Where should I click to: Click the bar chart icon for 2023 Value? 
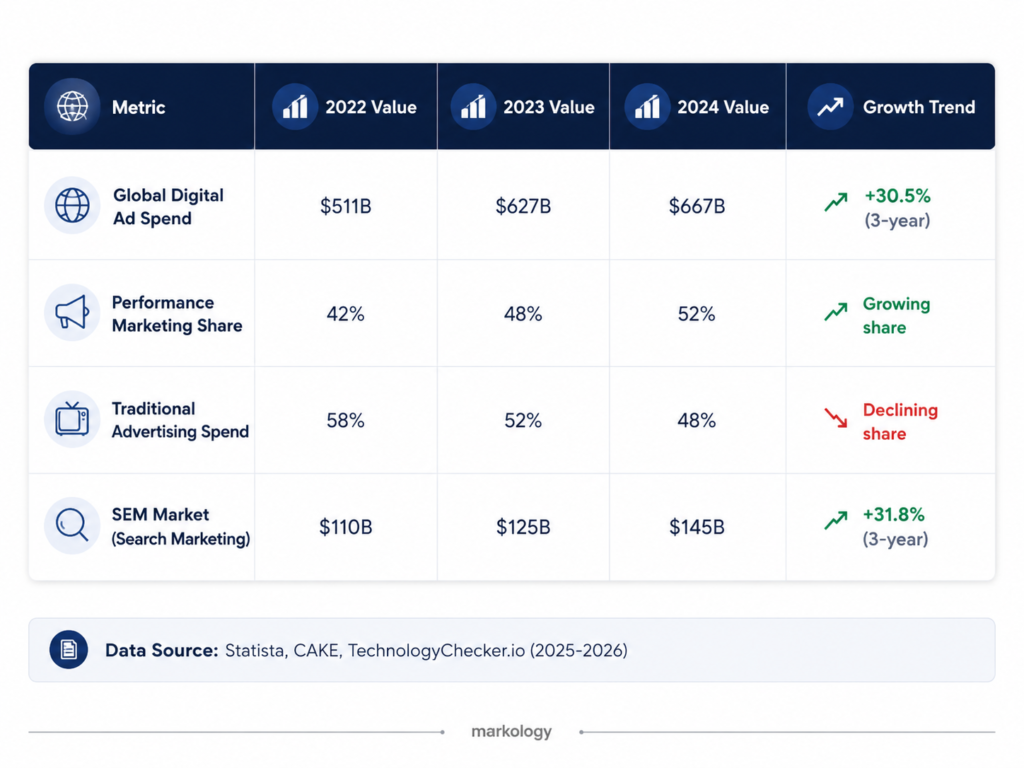click(473, 106)
